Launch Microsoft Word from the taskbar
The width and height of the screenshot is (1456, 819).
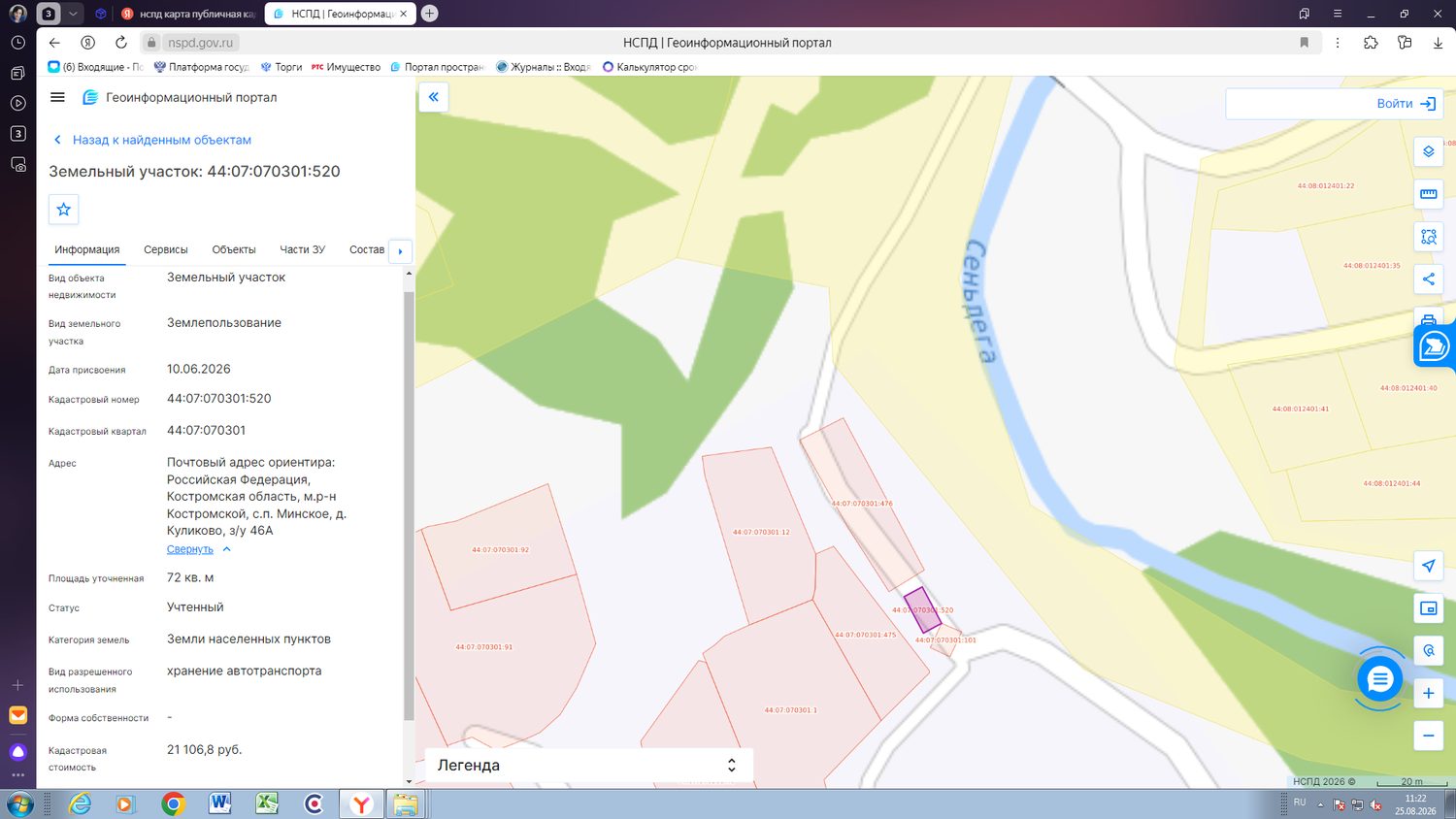219,804
